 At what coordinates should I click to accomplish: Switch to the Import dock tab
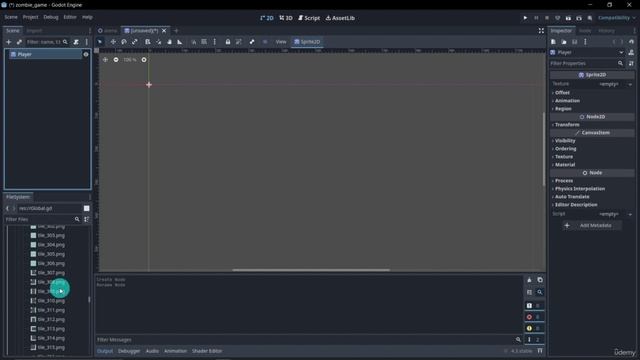click(x=34, y=31)
